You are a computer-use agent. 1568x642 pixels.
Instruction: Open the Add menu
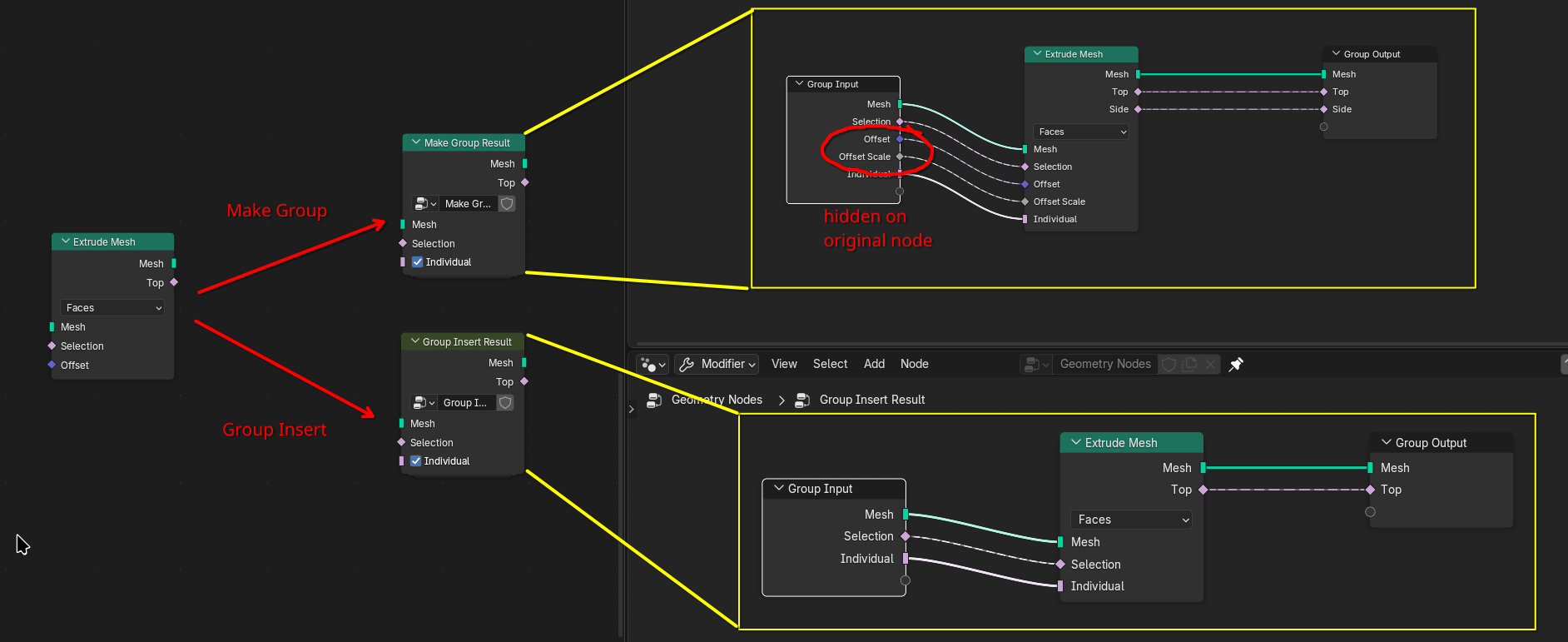point(874,364)
